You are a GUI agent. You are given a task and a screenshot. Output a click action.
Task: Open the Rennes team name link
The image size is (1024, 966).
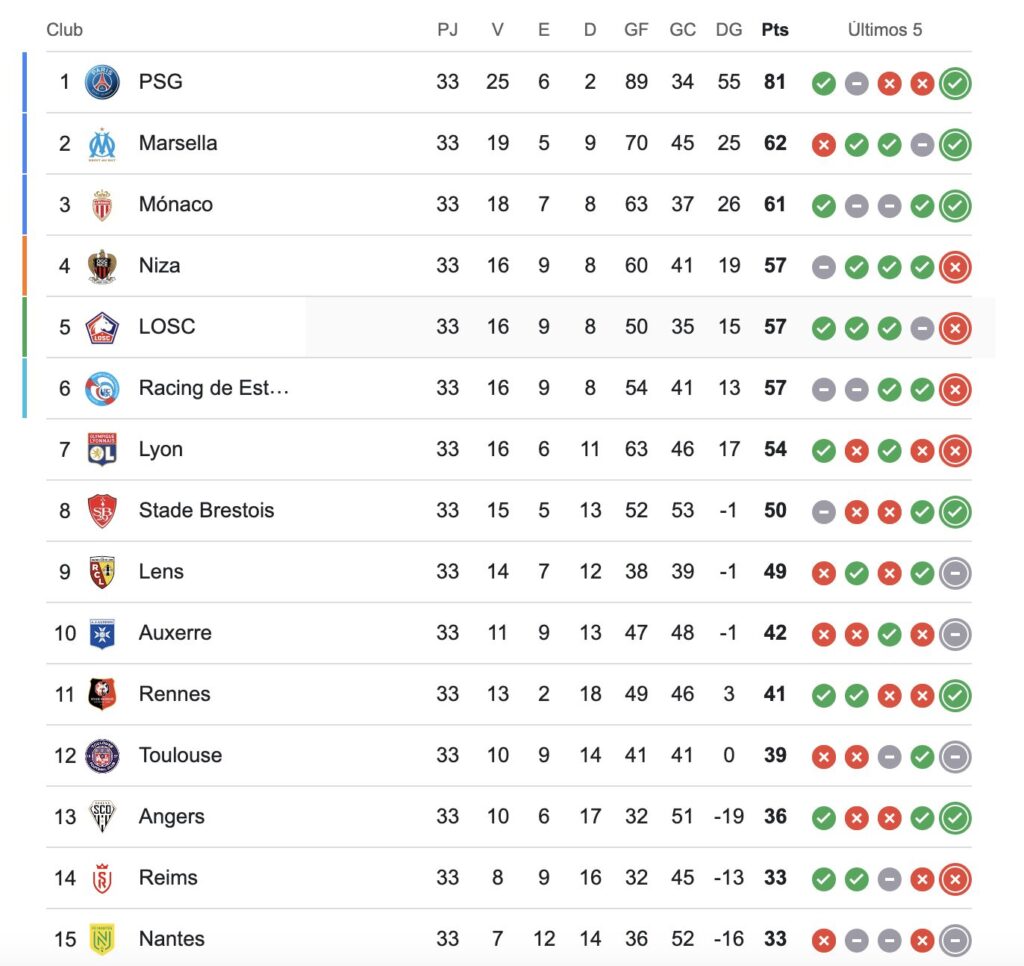pyautogui.click(x=174, y=694)
